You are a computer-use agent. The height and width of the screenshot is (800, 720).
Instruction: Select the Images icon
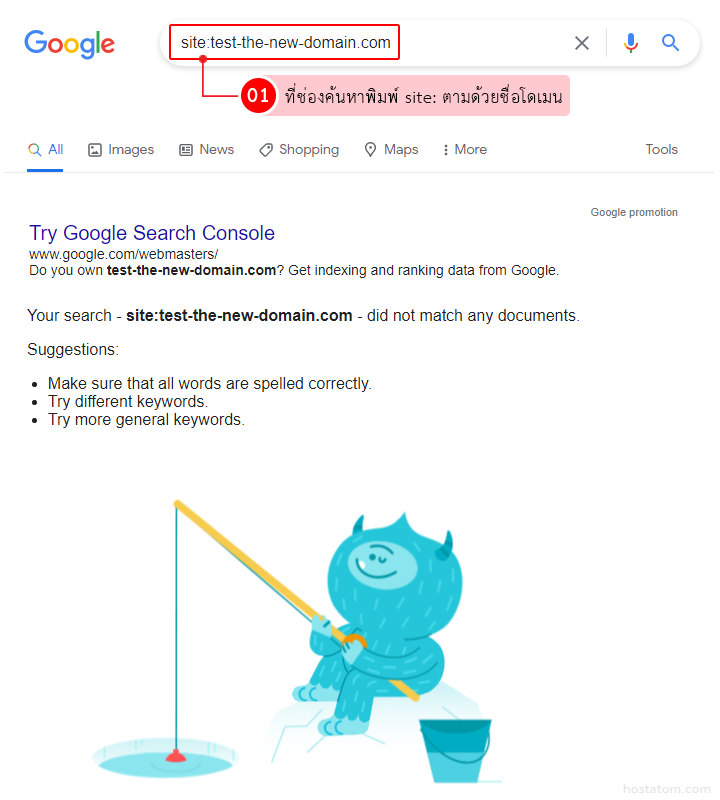(95, 149)
